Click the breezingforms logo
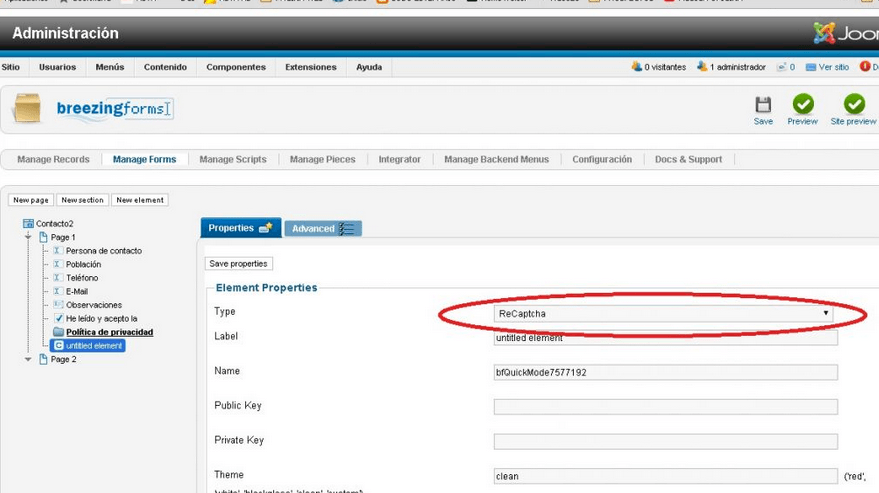This screenshot has height=493, width=879. point(114,108)
